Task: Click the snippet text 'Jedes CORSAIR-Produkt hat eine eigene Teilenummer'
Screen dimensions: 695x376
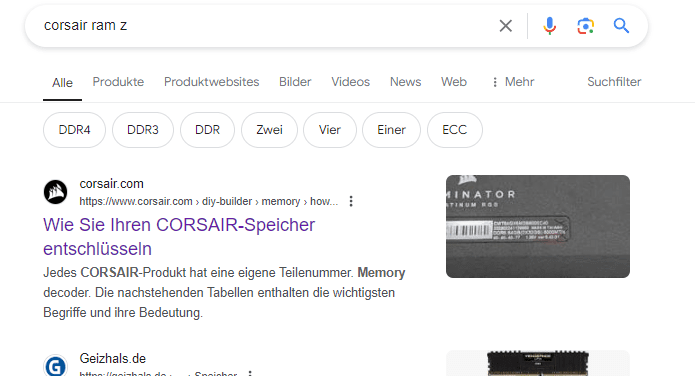Action: click(199, 273)
